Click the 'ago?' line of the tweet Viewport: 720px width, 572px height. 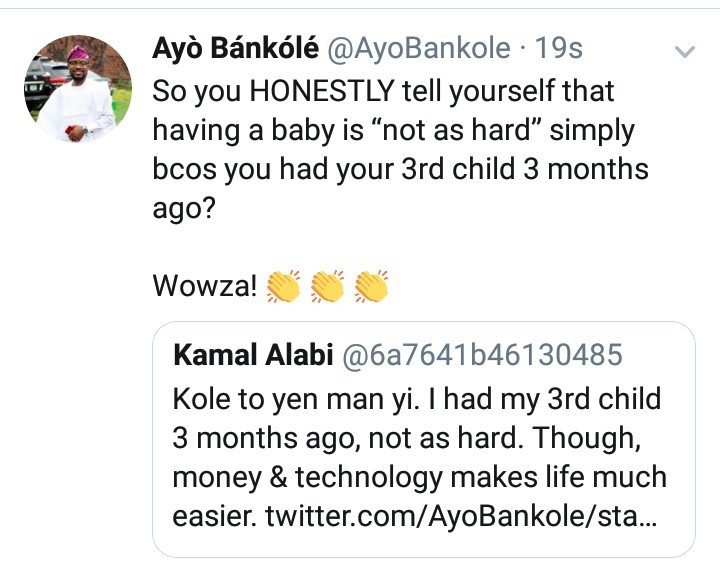click(184, 209)
